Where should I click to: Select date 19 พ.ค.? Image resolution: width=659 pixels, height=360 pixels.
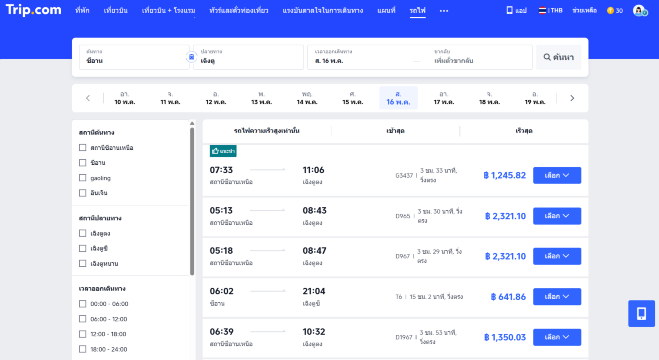[535, 98]
